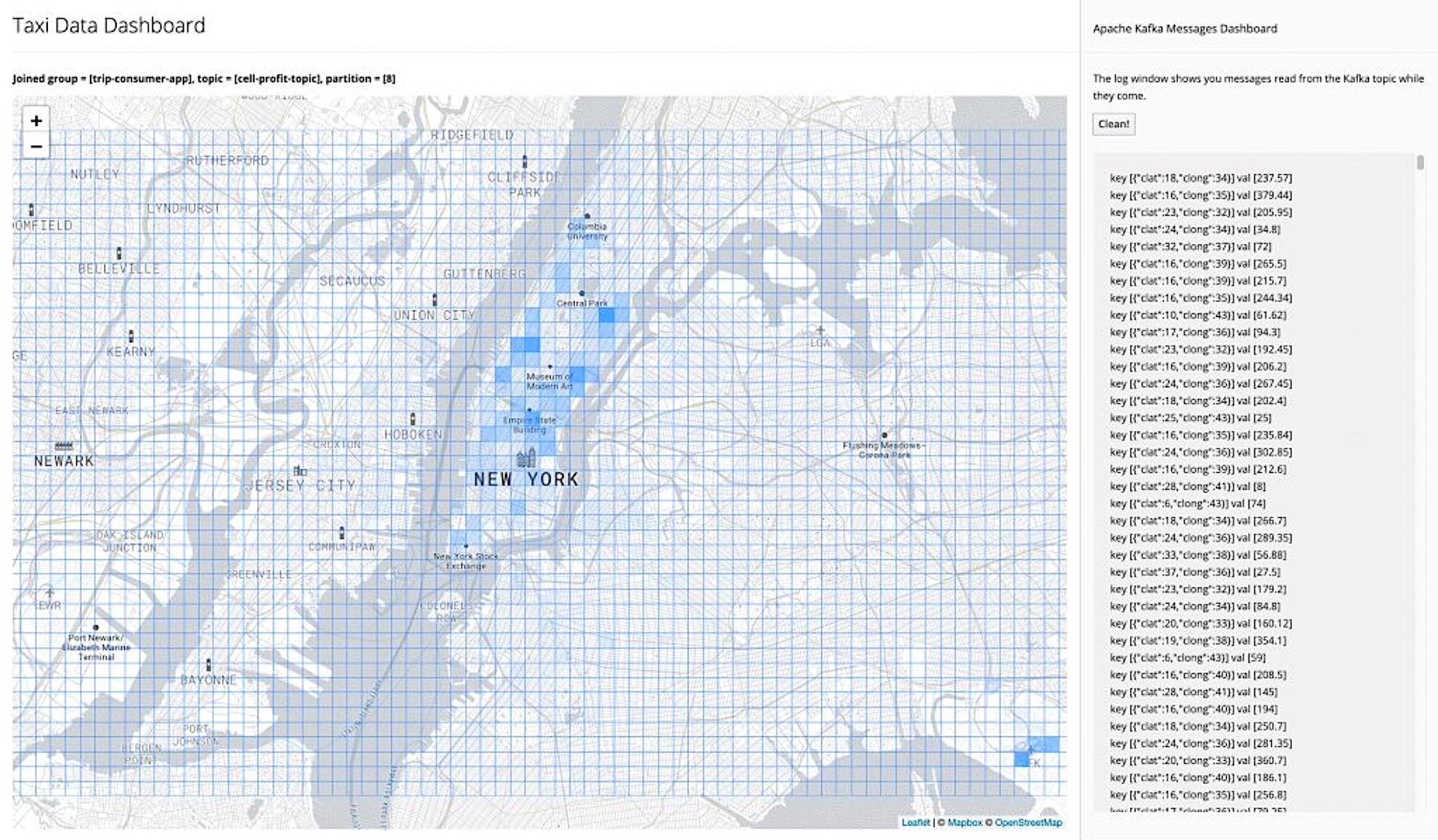The height and width of the screenshot is (840, 1438).
Task: Select log row with val [94.3]
Action: coord(1194,332)
